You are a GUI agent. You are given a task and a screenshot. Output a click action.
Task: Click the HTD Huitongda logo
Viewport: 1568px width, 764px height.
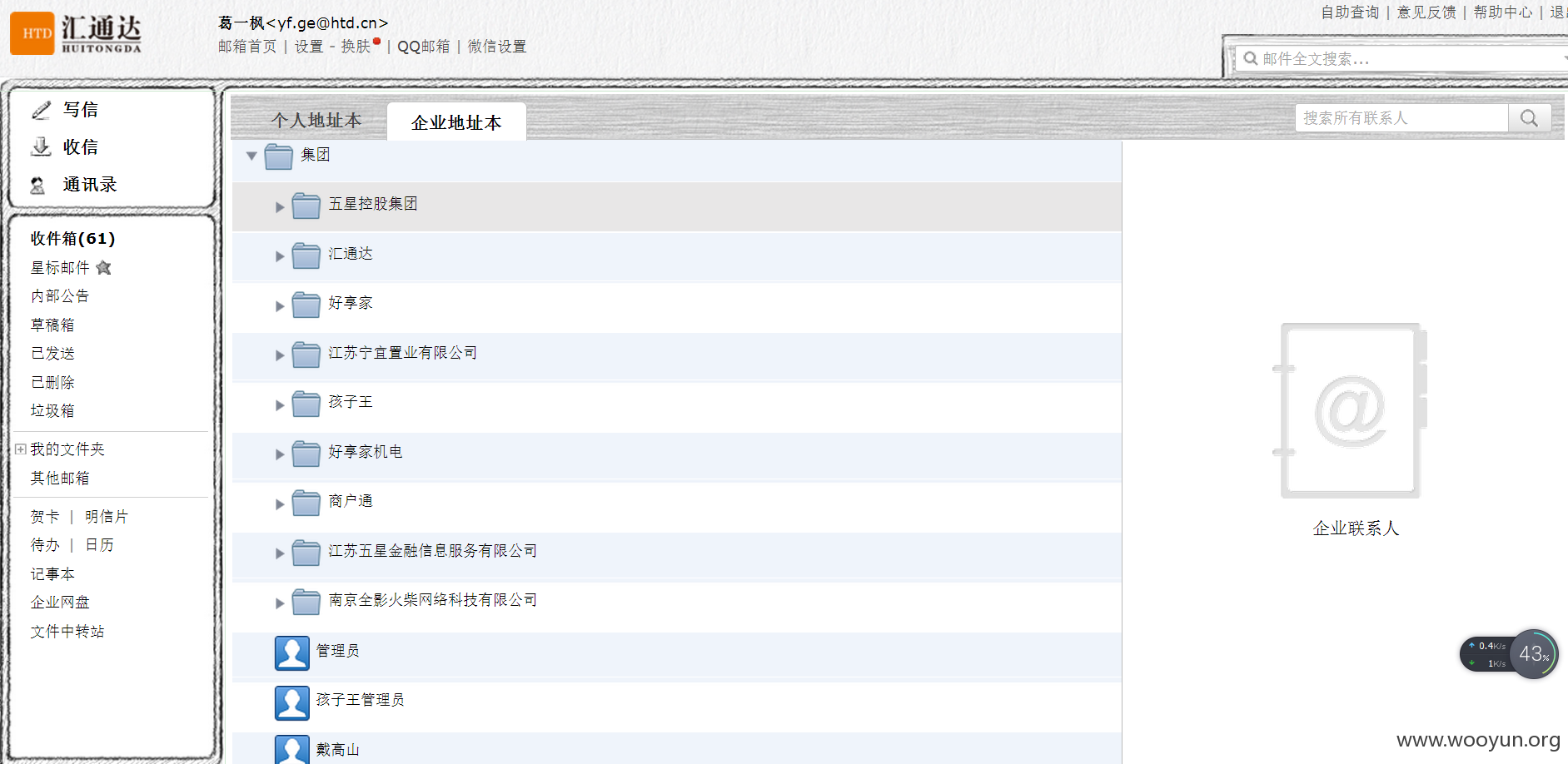point(76,33)
